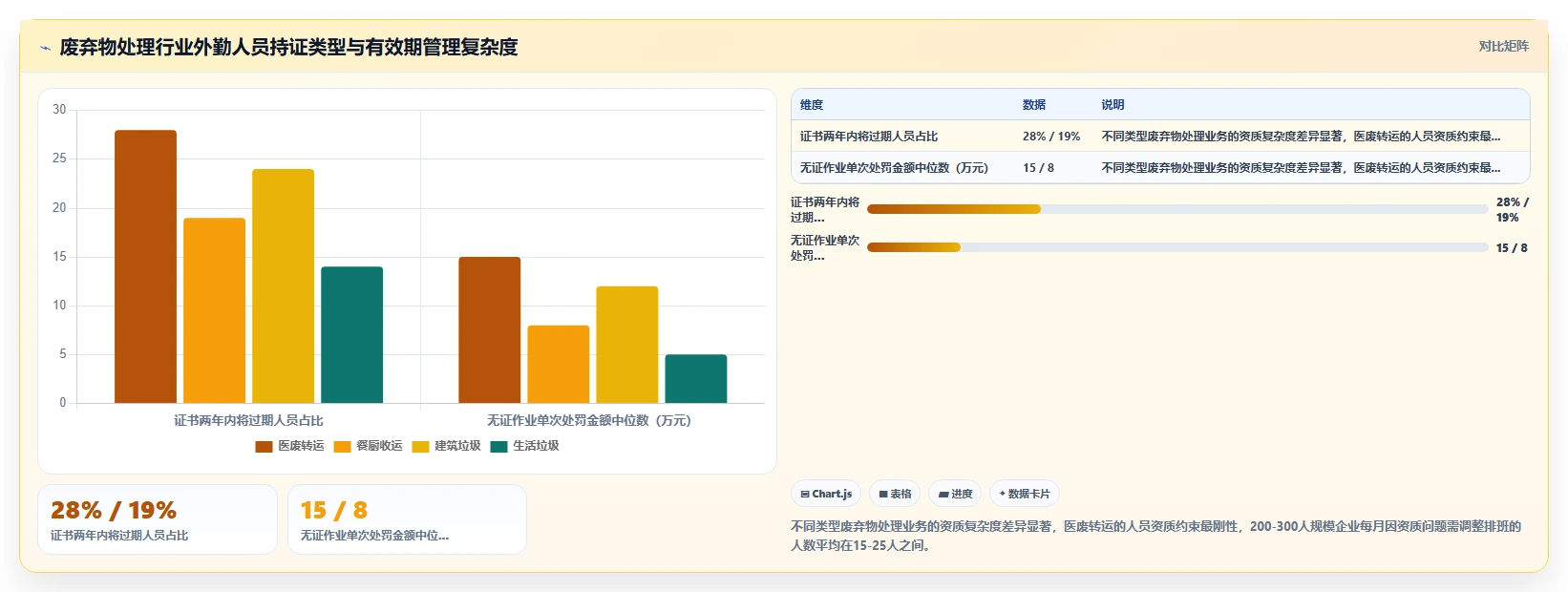
Task: Click the pulse icon beside the card title
Action: click(45, 48)
